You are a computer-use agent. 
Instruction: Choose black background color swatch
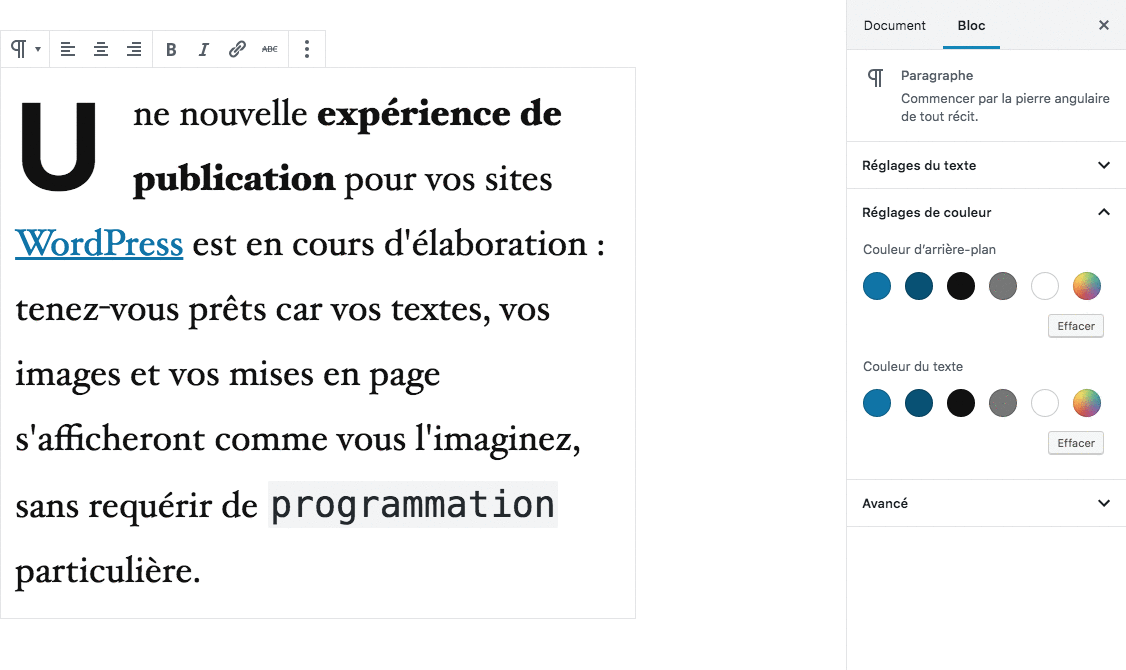[961, 287]
